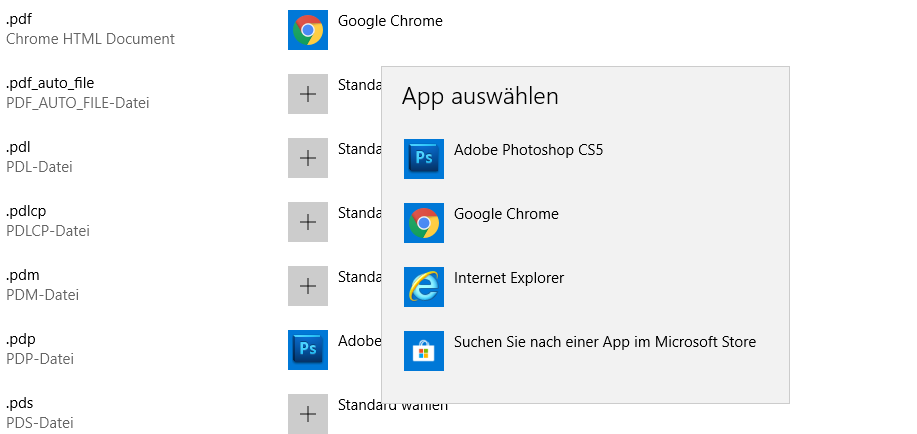Pick Internet Explorer as the app
The width and height of the screenshot is (917, 434).
click(509, 279)
